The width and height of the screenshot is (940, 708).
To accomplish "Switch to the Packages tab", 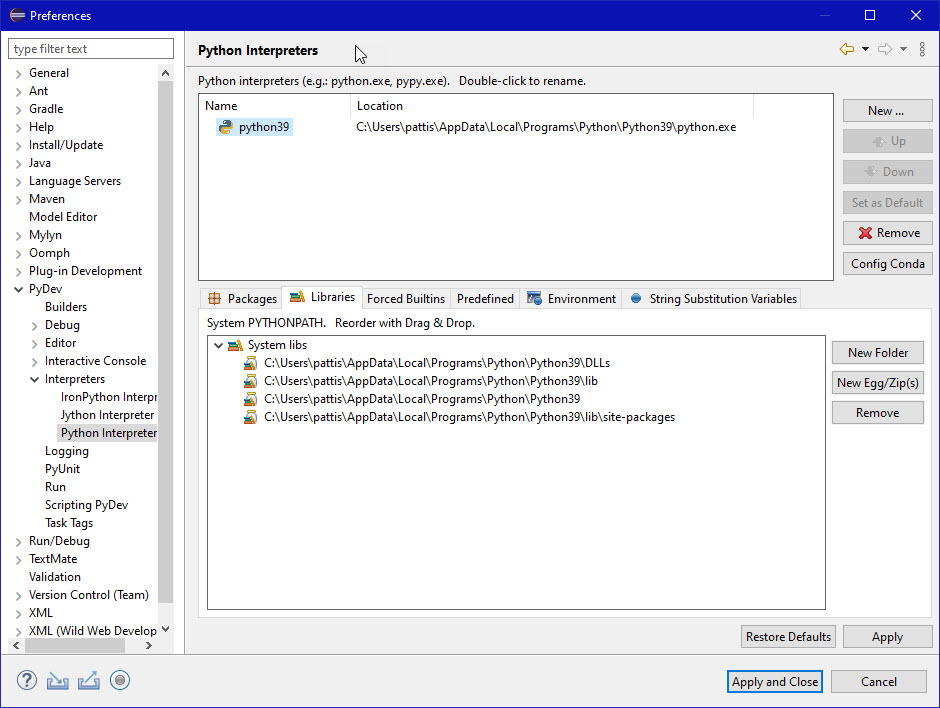I will pyautogui.click(x=242, y=298).
